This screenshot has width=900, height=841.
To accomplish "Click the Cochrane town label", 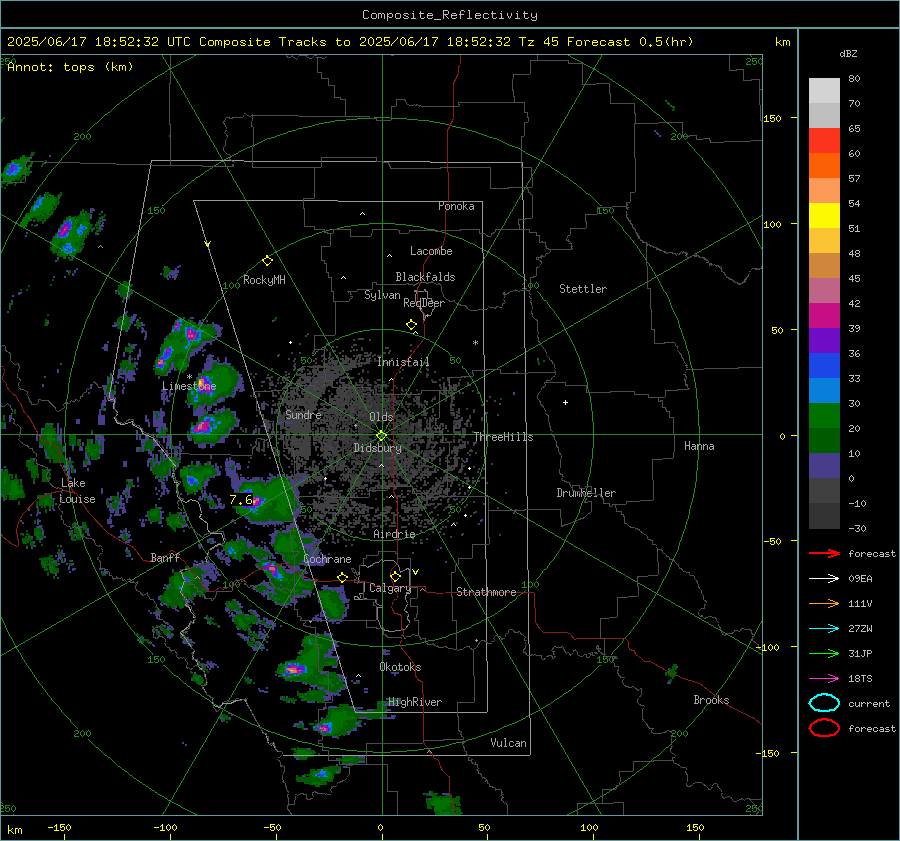I will tap(327, 559).
